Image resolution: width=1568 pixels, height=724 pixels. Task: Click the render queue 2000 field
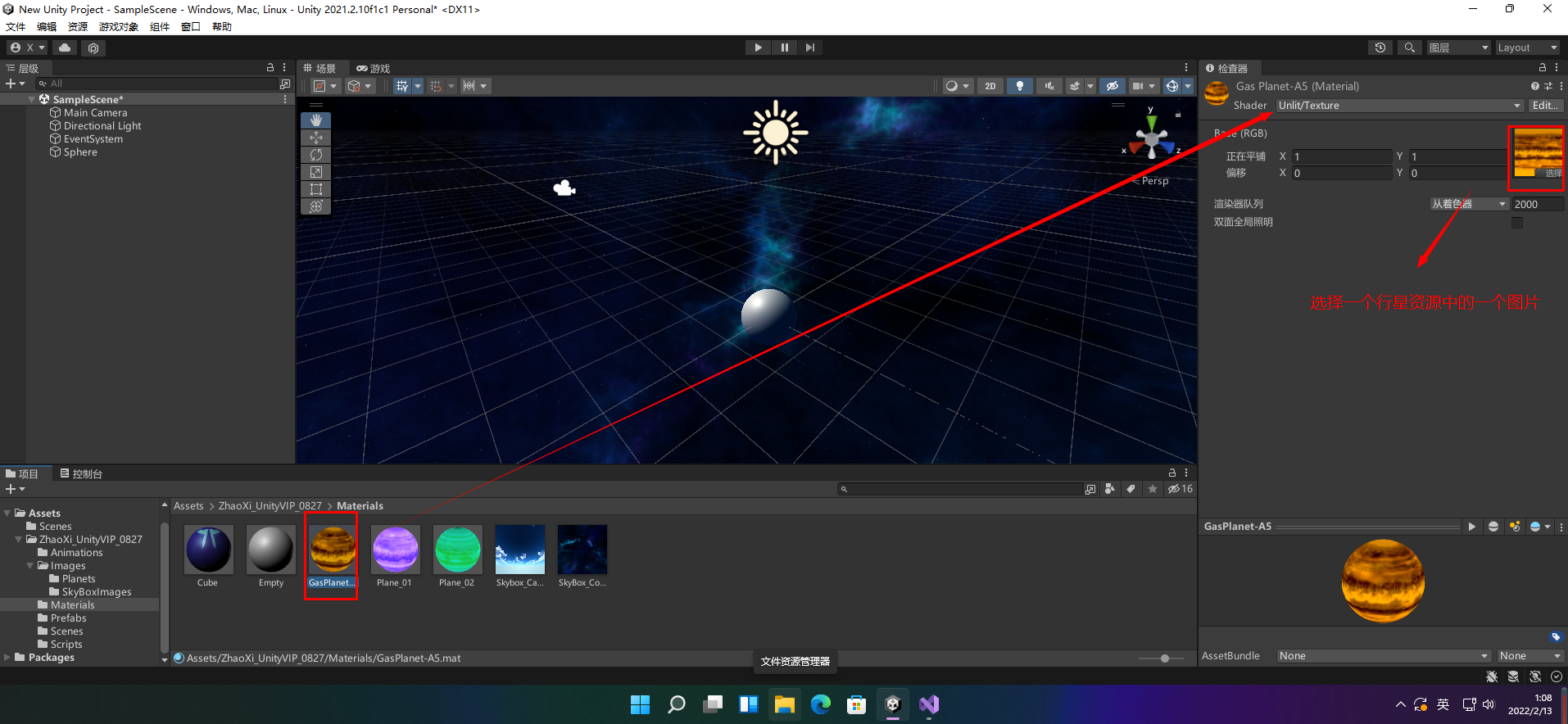1538,204
